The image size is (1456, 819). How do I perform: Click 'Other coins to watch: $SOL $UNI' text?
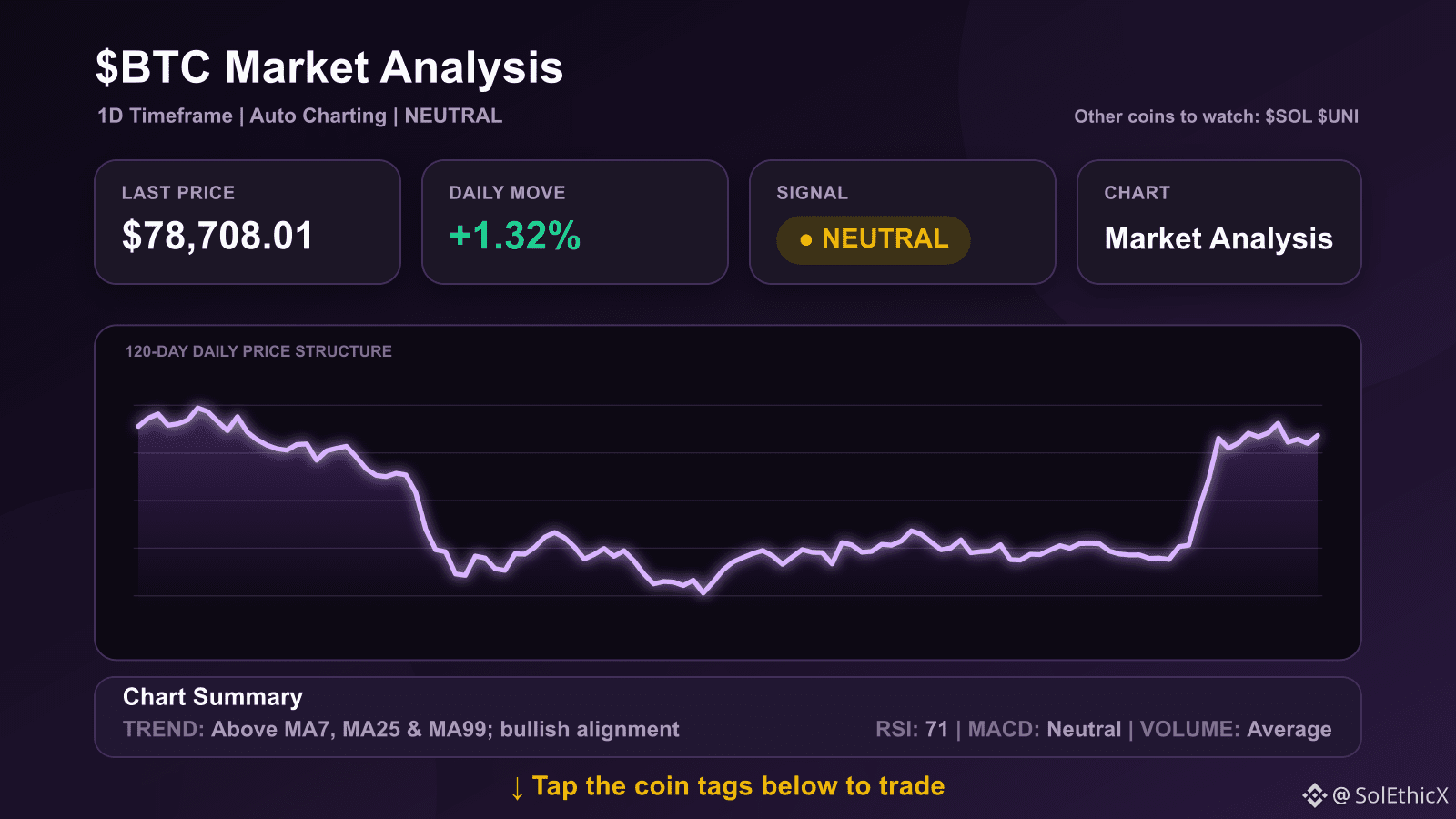pyautogui.click(x=1216, y=116)
